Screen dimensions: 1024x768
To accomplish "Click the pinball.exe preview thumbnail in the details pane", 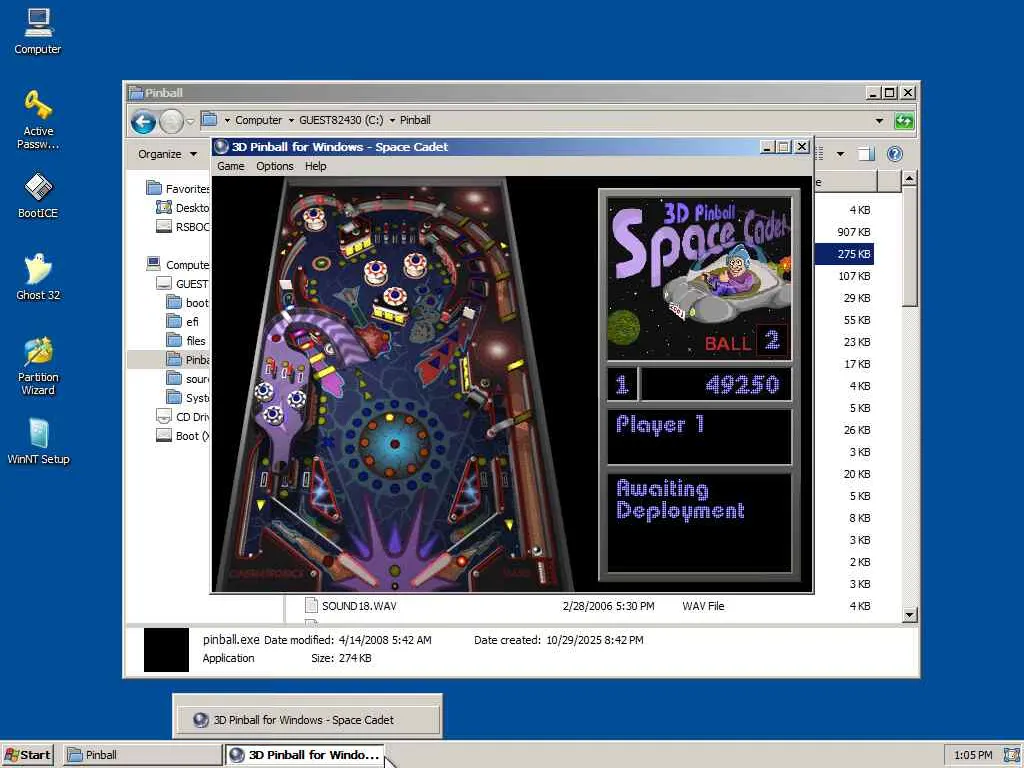I will tap(166, 650).
